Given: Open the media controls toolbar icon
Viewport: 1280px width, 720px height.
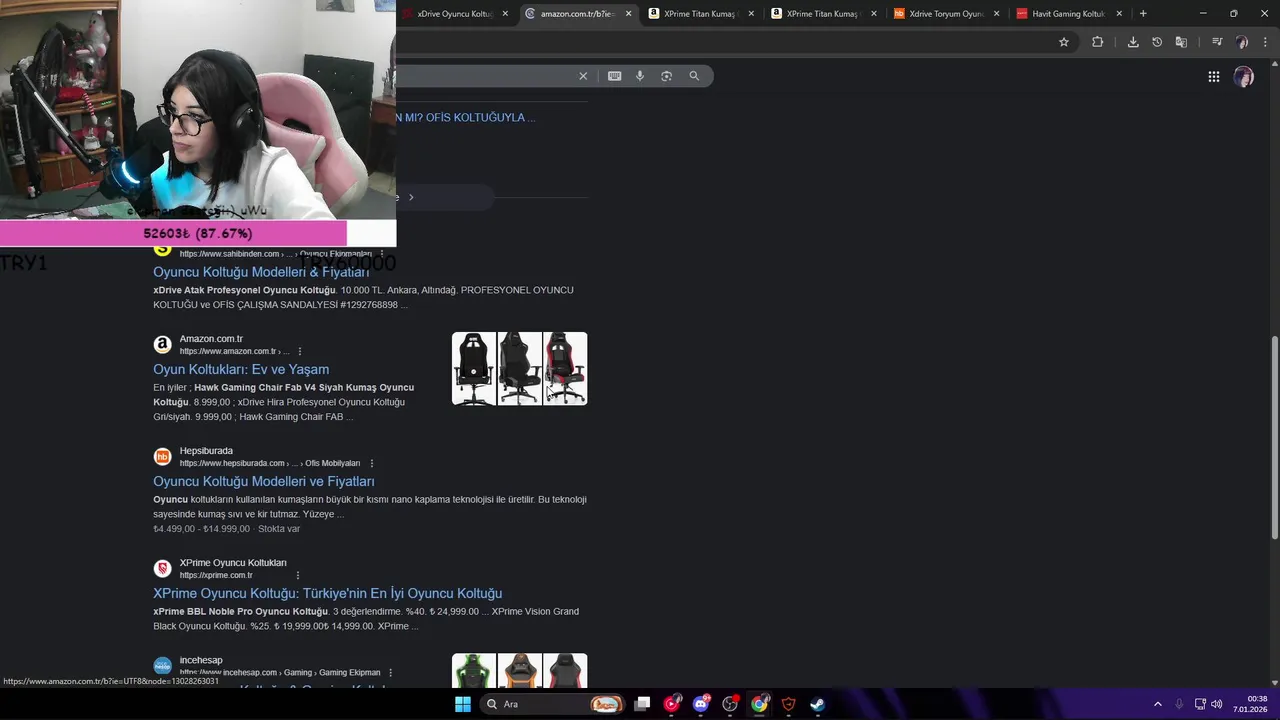Looking at the screenshot, I should (1217, 42).
